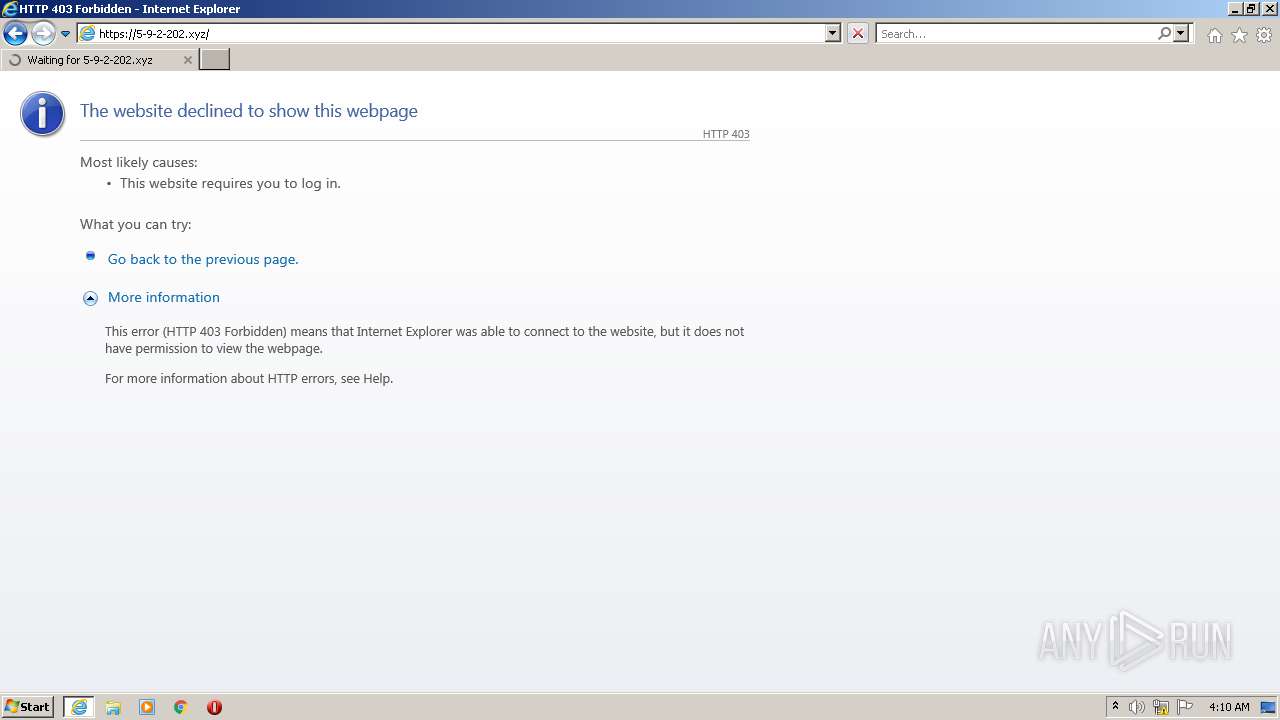Click the bullet beside Go back link
Image resolution: width=1280 pixels, height=720 pixels.
tap(90, 256)
